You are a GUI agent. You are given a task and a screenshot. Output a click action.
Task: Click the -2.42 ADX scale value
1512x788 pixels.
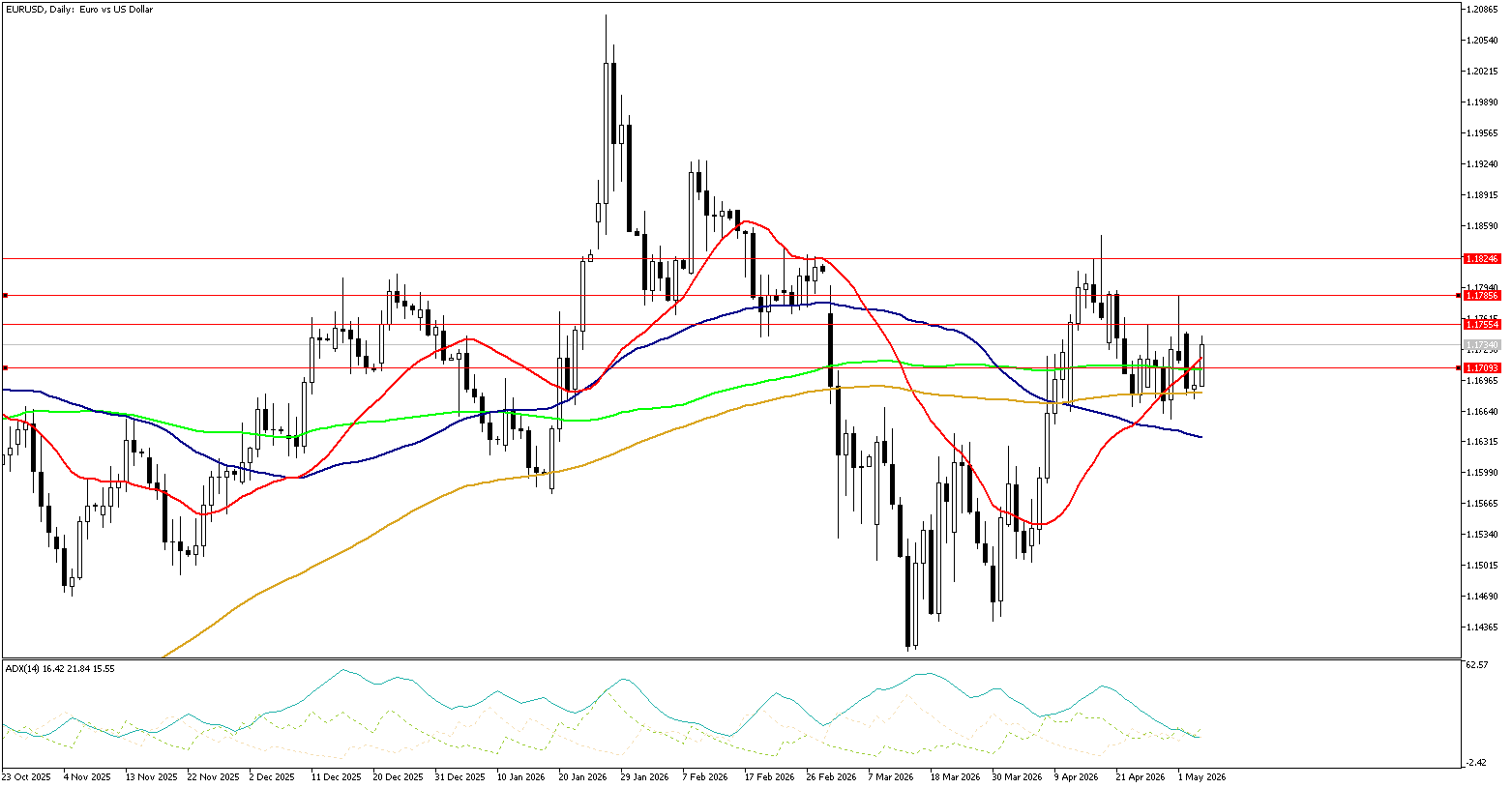[x=1477, y=762]
